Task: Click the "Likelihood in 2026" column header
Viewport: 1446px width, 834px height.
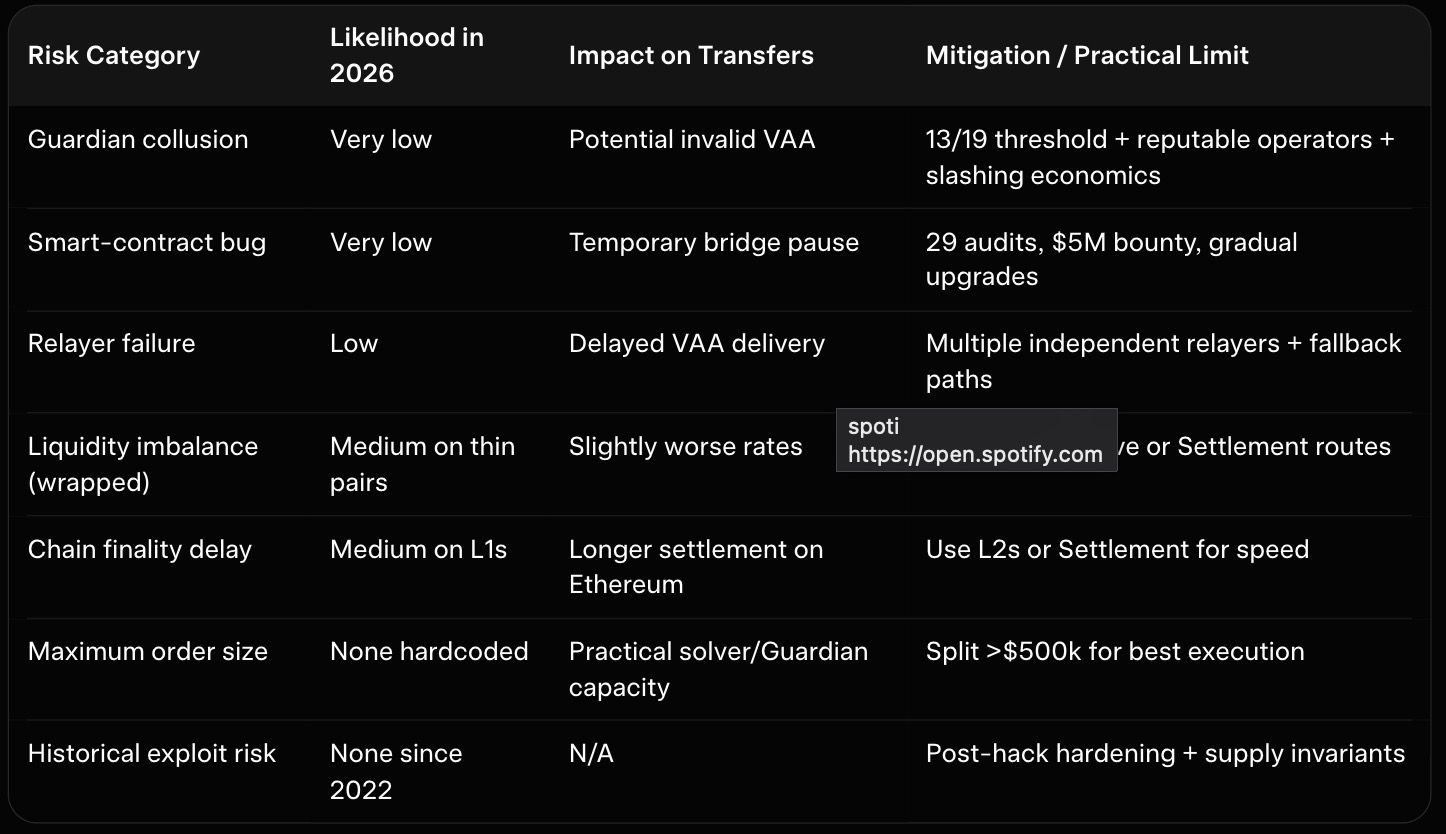Action: (406, 55)
